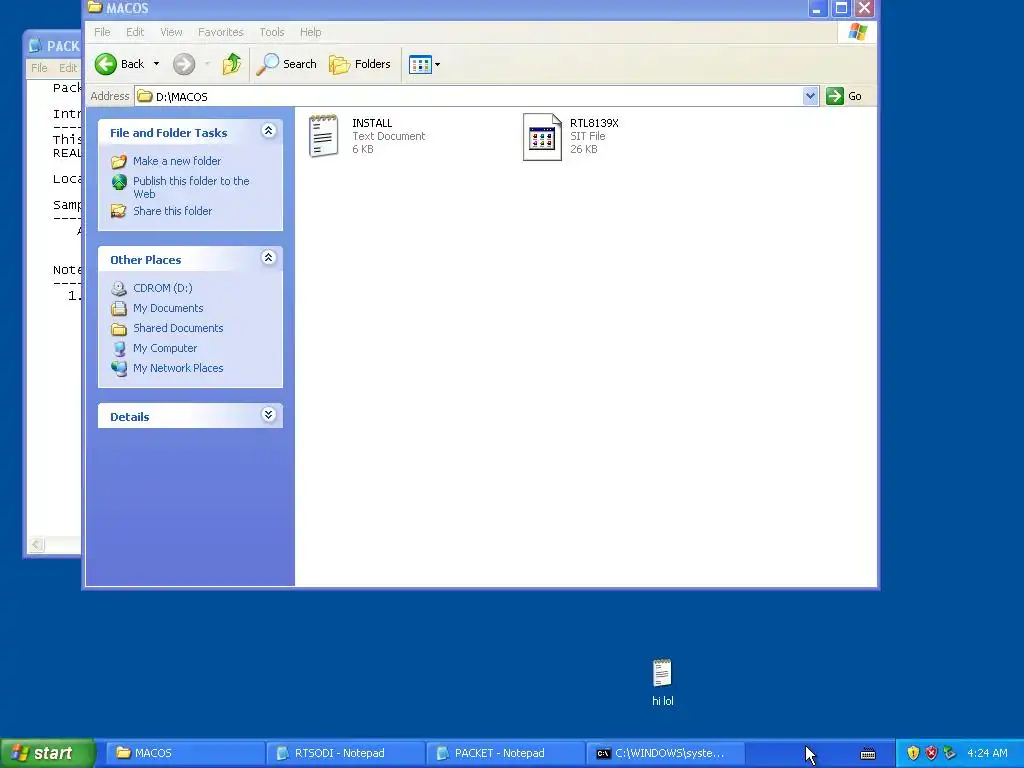1024x768 pixels.
Task: Open My Computer link
Action: (165, 348)
